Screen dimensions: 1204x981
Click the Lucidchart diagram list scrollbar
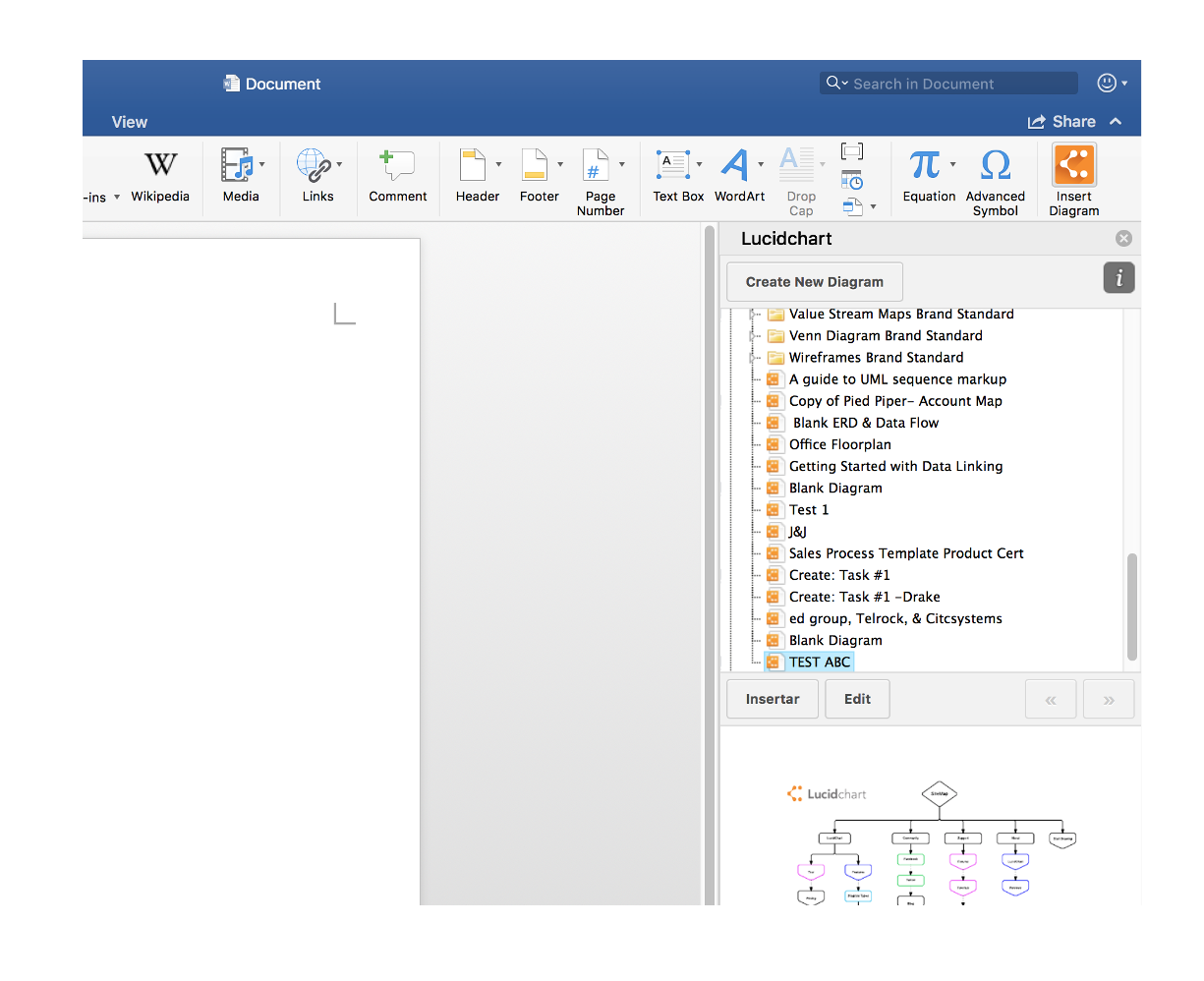(x=1132, y=606)
